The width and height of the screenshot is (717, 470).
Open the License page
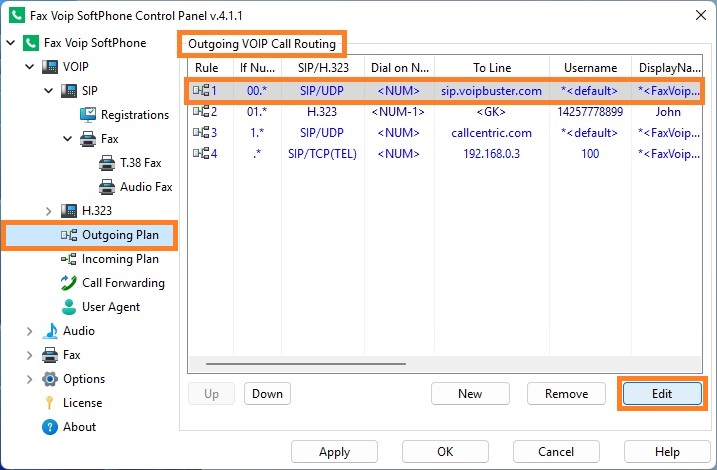point(82,403)
